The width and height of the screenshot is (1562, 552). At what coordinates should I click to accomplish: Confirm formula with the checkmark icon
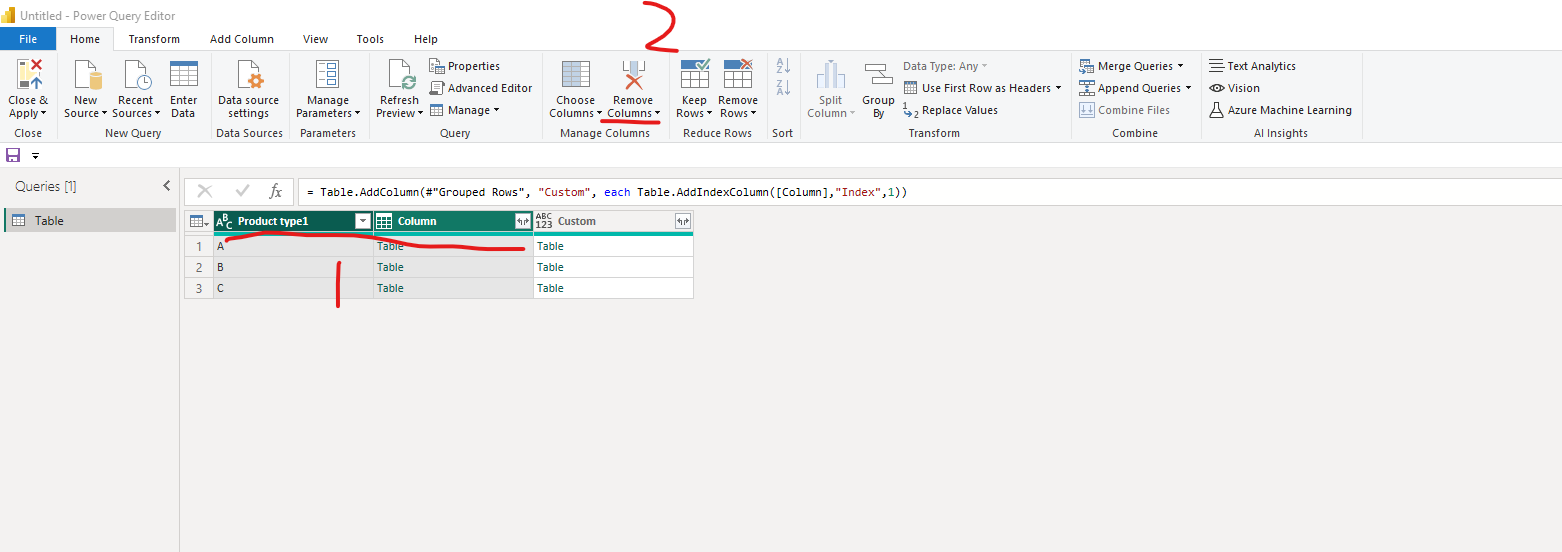tap(242, 192)
